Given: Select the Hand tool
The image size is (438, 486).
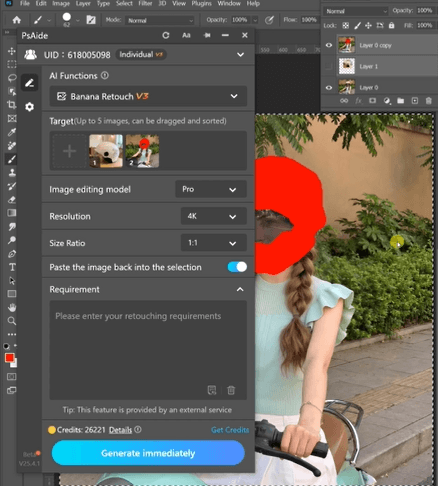Looking at the screenshot, I should 12,307.
